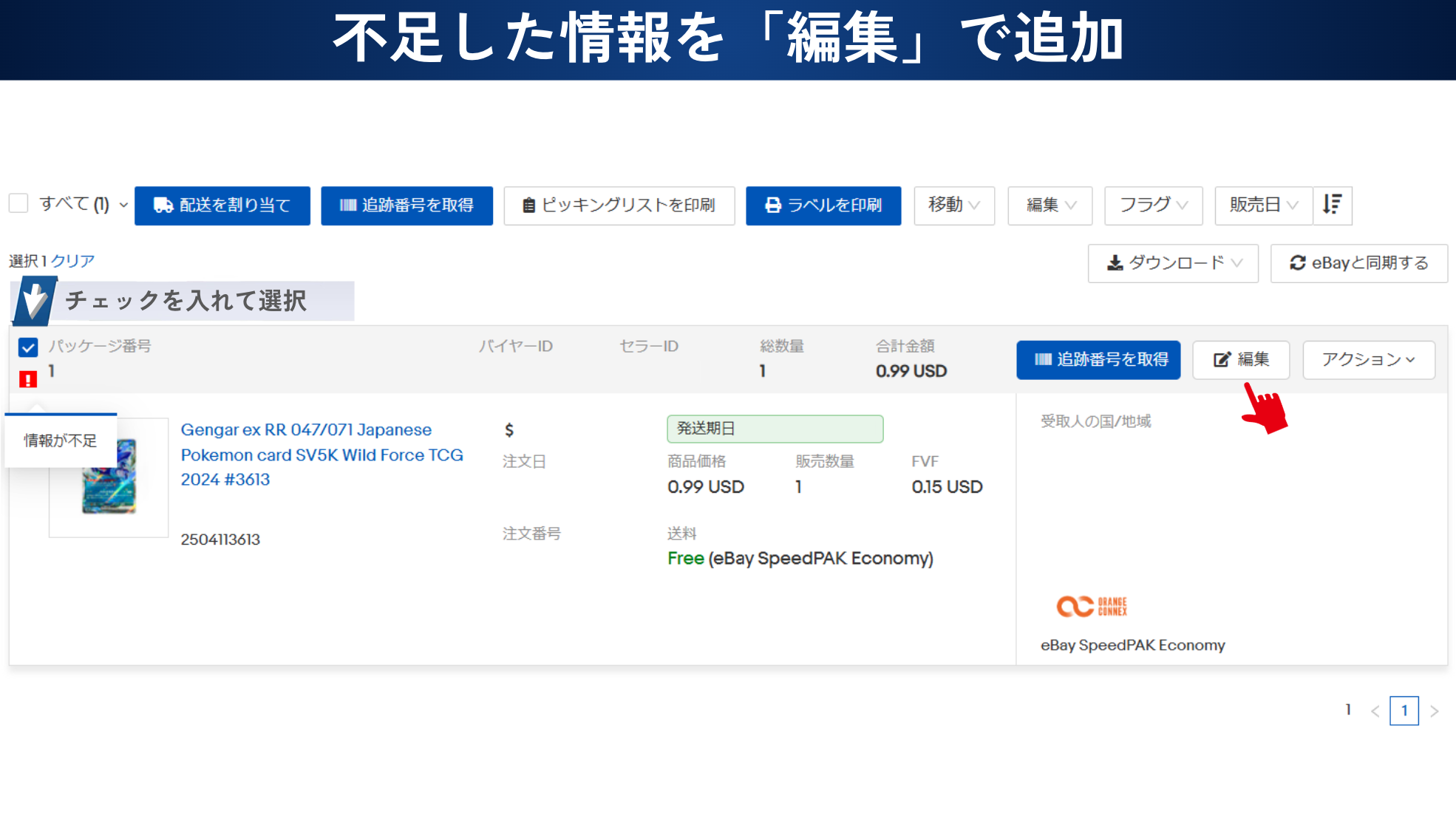Click the クリア selection link
The width and height of the screenshot is (1456, 813).
point(72,261)
